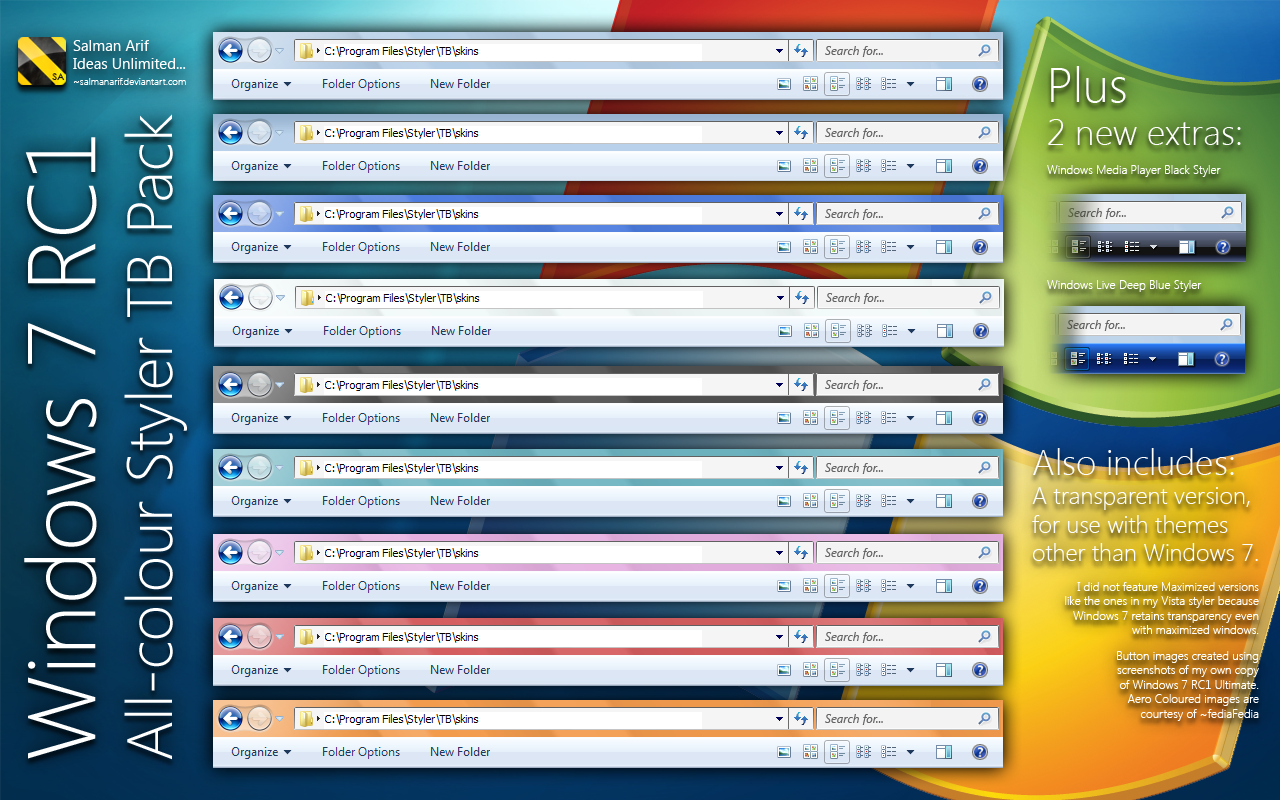Toggle the Preview pane in the red window
The image size is (1280, 800).
(x=943, y=669)
